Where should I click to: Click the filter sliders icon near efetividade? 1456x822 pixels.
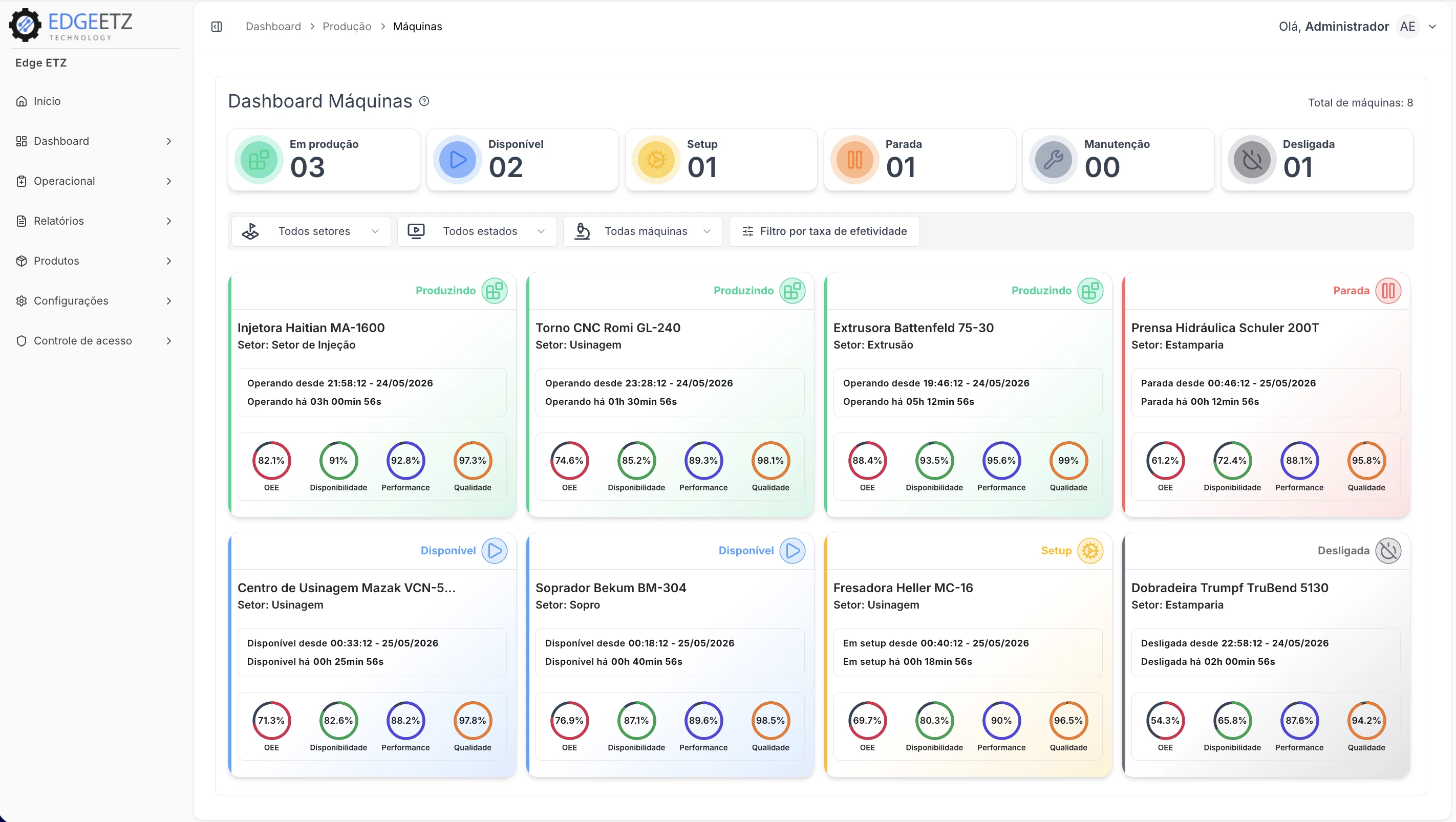[748, 232]
